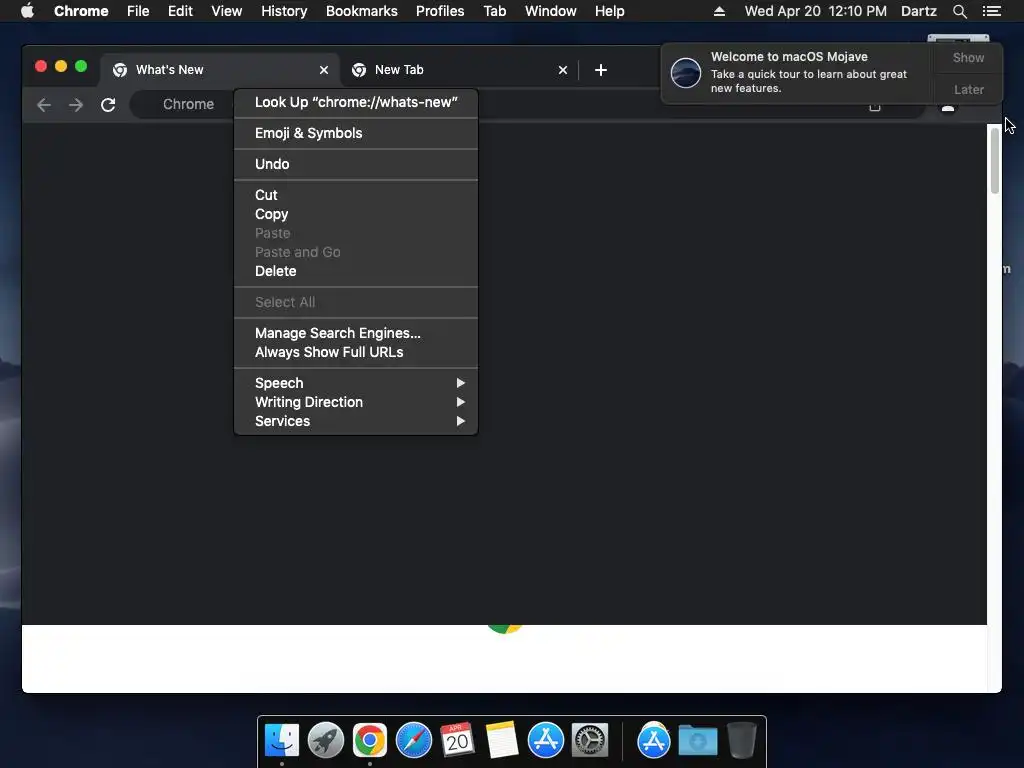This screenshot has height=768, width=1024.
Task: Switch to the What's New tab
Action: (x=219, y=70)
